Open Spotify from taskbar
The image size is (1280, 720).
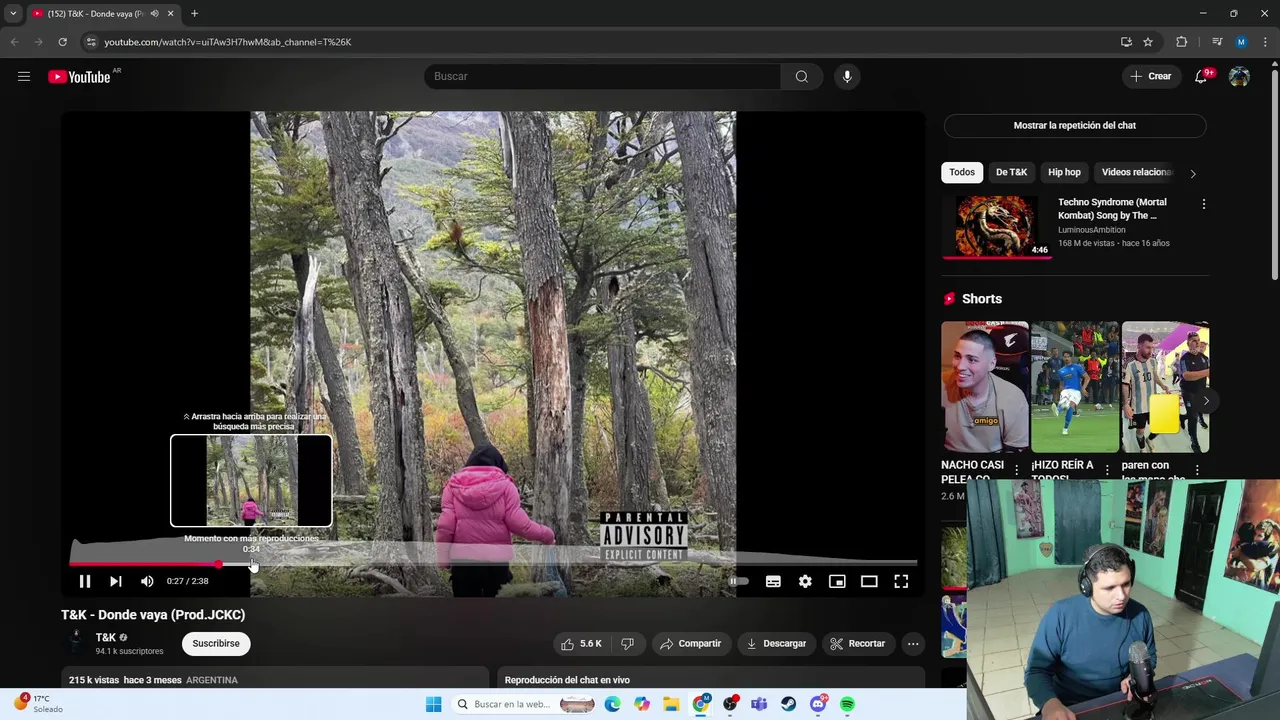click(x=847, y=704)
